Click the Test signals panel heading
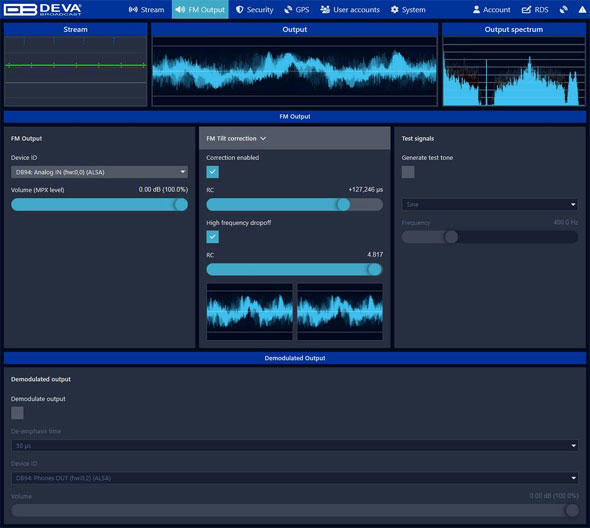The width and height of the screenshot is (590, 528). [x=418, y=138]
